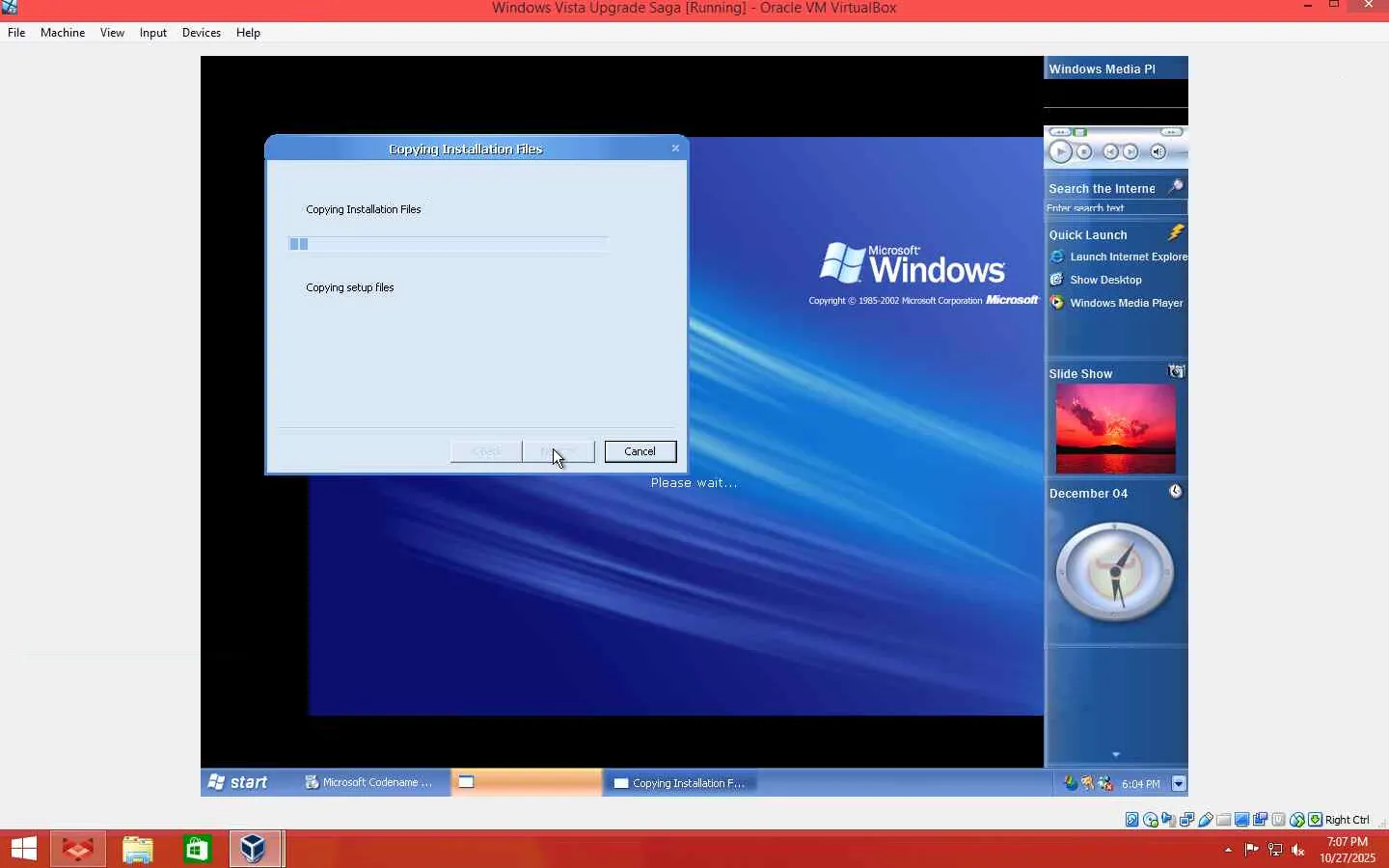Click VirtualBox optical disc indicator
The height and width of the screenshot is (868, 1389).
[1151, 820]
